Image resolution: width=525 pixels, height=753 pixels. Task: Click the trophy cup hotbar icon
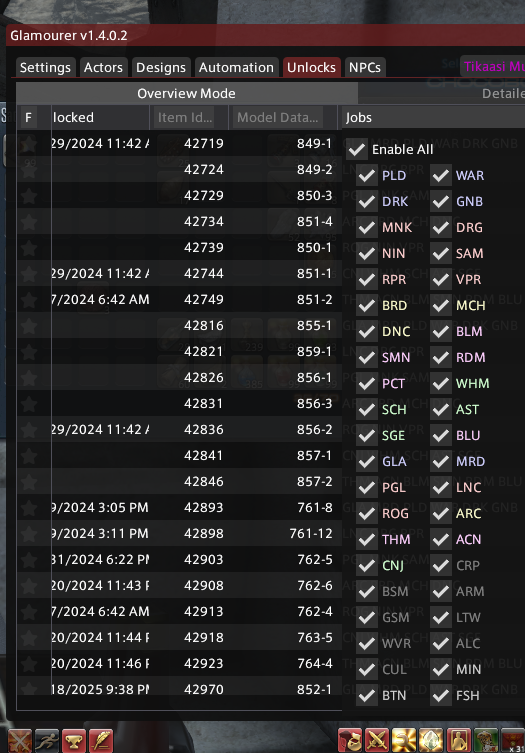[x=73, y=741]
